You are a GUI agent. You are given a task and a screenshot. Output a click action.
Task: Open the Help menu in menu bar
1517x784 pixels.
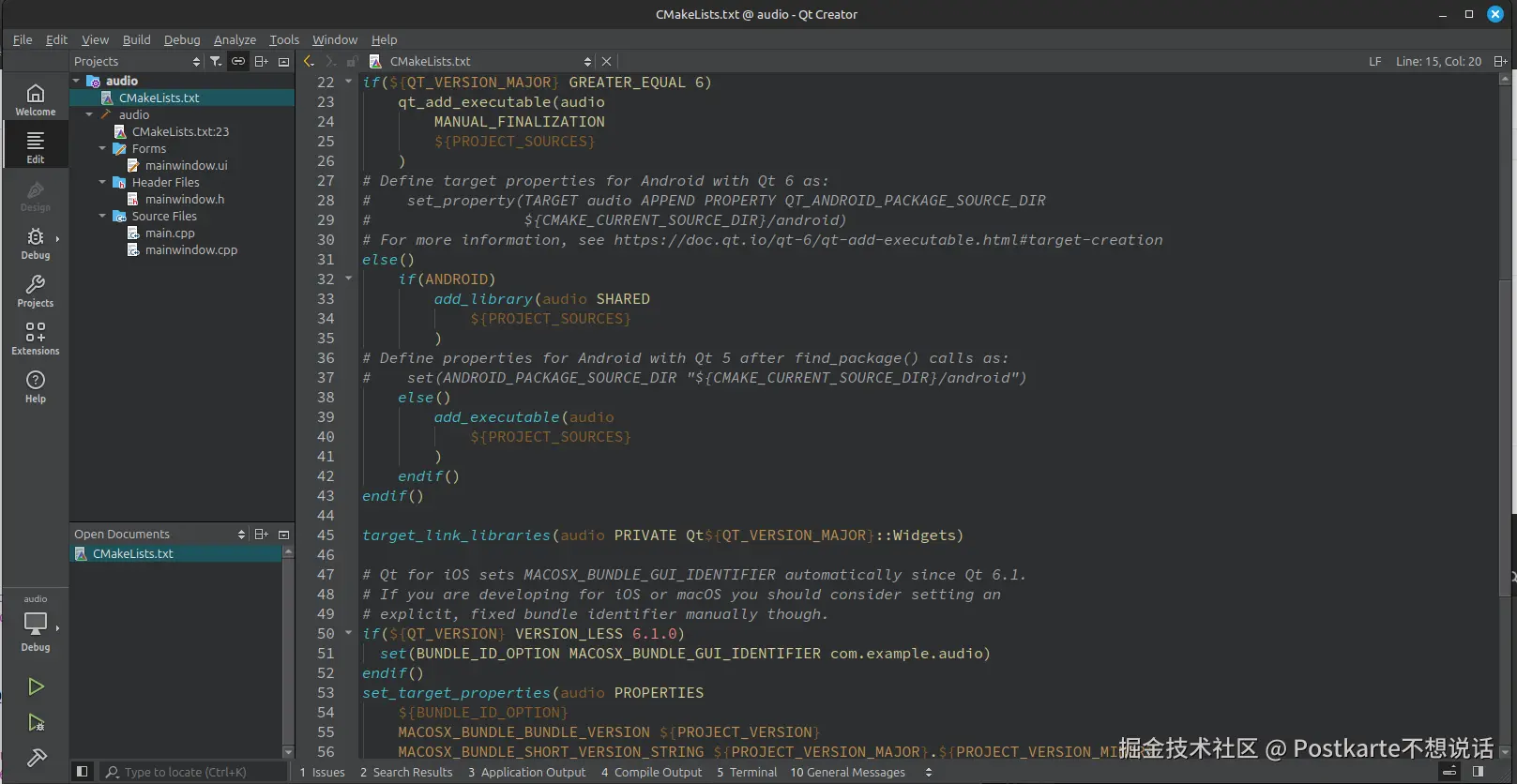pyautogui.click(x=384, y=39)
